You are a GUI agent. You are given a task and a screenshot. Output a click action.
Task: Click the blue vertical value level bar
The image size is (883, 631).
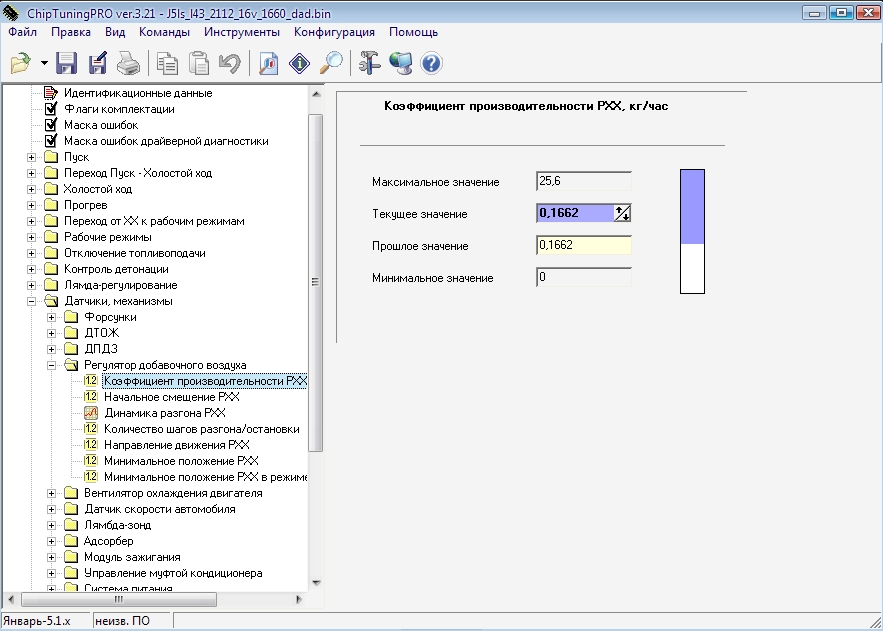pos(692,207)
